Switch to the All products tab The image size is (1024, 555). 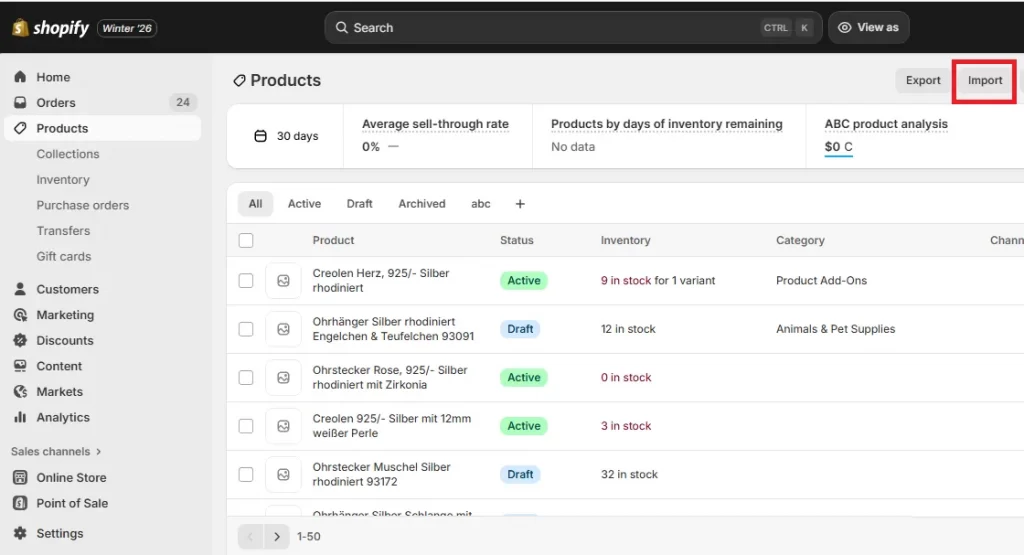[255, 204]
